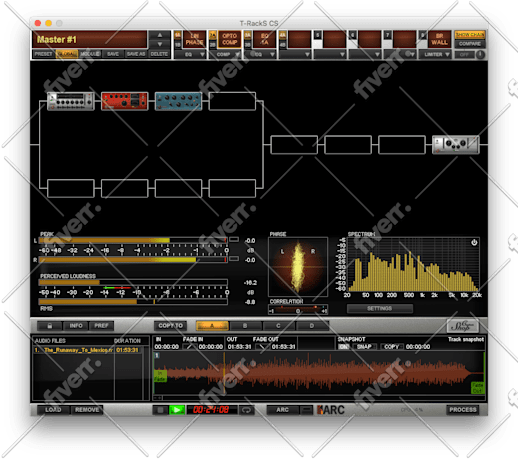Select the MODULE tab
This screenshot has width=518, height=459.
[90, 54]
